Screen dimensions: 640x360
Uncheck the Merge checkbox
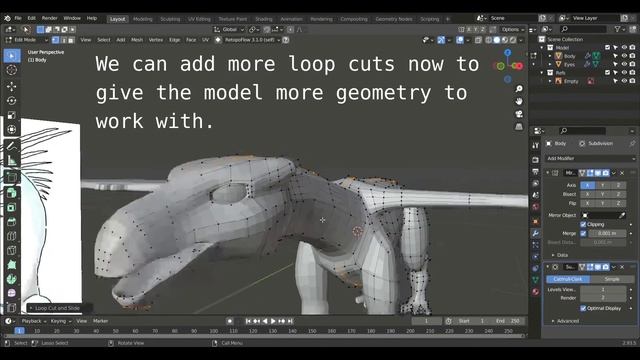pos(583,233)
